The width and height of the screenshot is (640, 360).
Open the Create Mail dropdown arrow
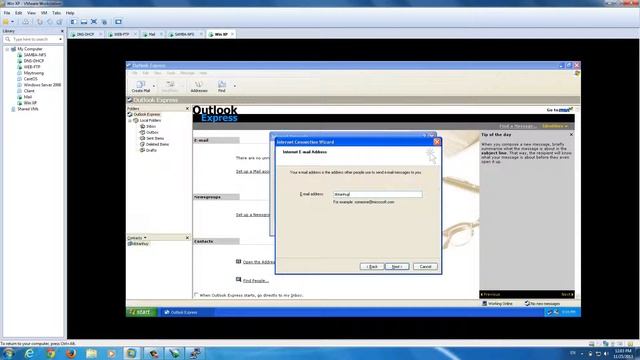154,86
